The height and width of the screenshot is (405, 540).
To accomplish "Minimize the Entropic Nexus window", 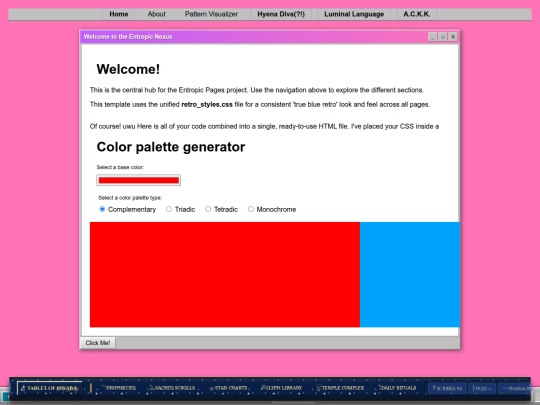I will point(433,37).
